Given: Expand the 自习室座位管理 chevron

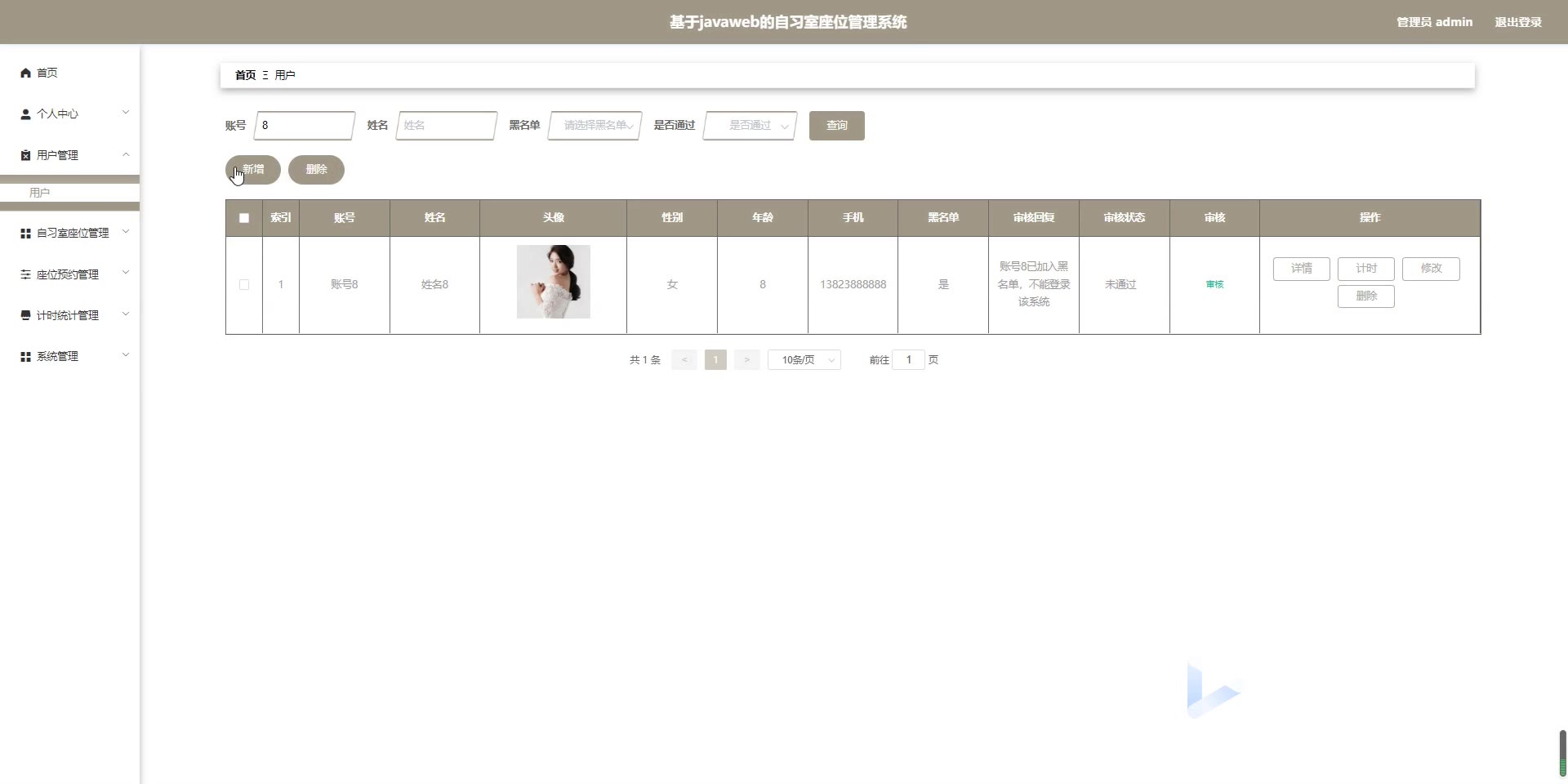Looking at the screenshot, I should (x=126, y=232).
